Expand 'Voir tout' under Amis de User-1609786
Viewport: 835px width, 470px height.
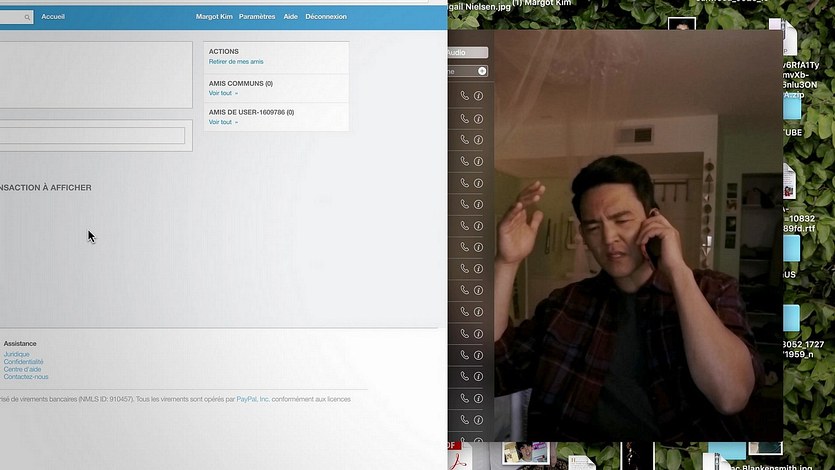pos(222,122)
